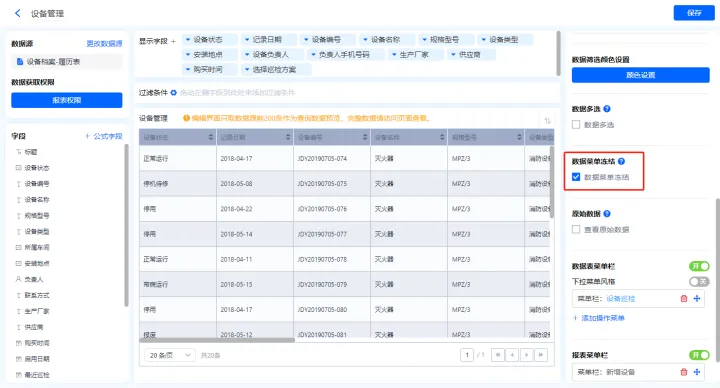Open dropdown for 设备名称 display field

tap(366, 40)
